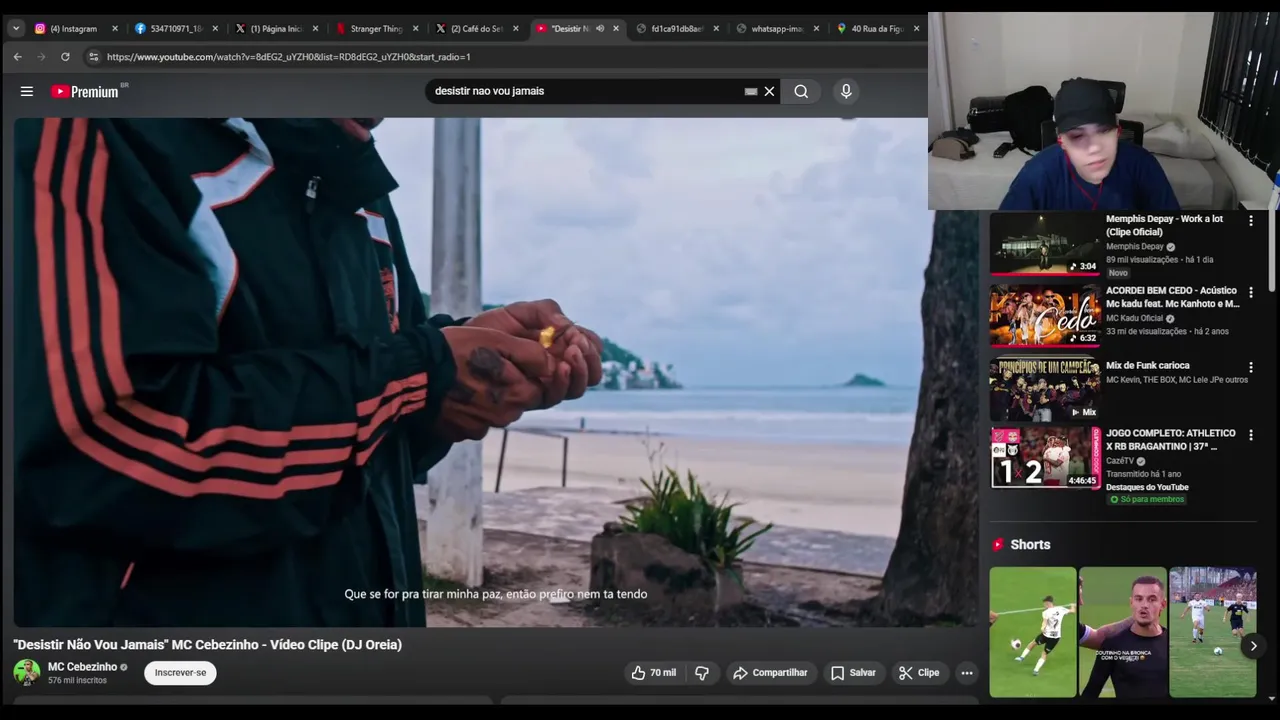This screenshot has height=720, width=1280.
Task: Close the whatsapp-image tab
Action: 816,29
